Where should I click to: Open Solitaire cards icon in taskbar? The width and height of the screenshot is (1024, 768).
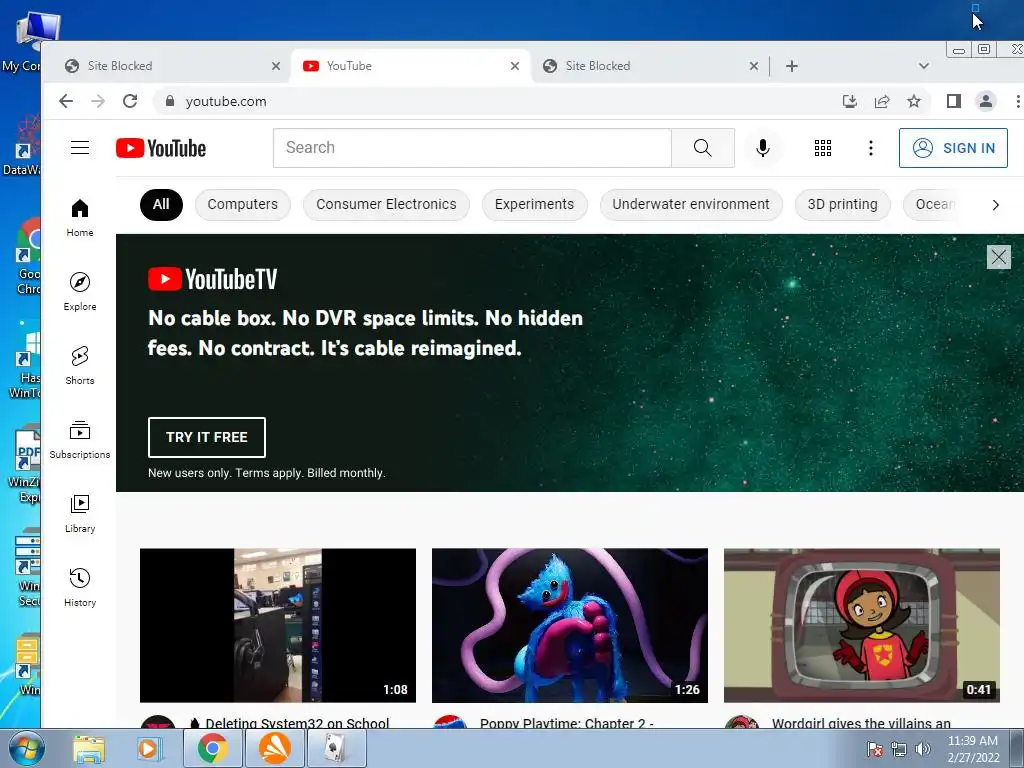(336, 748)
